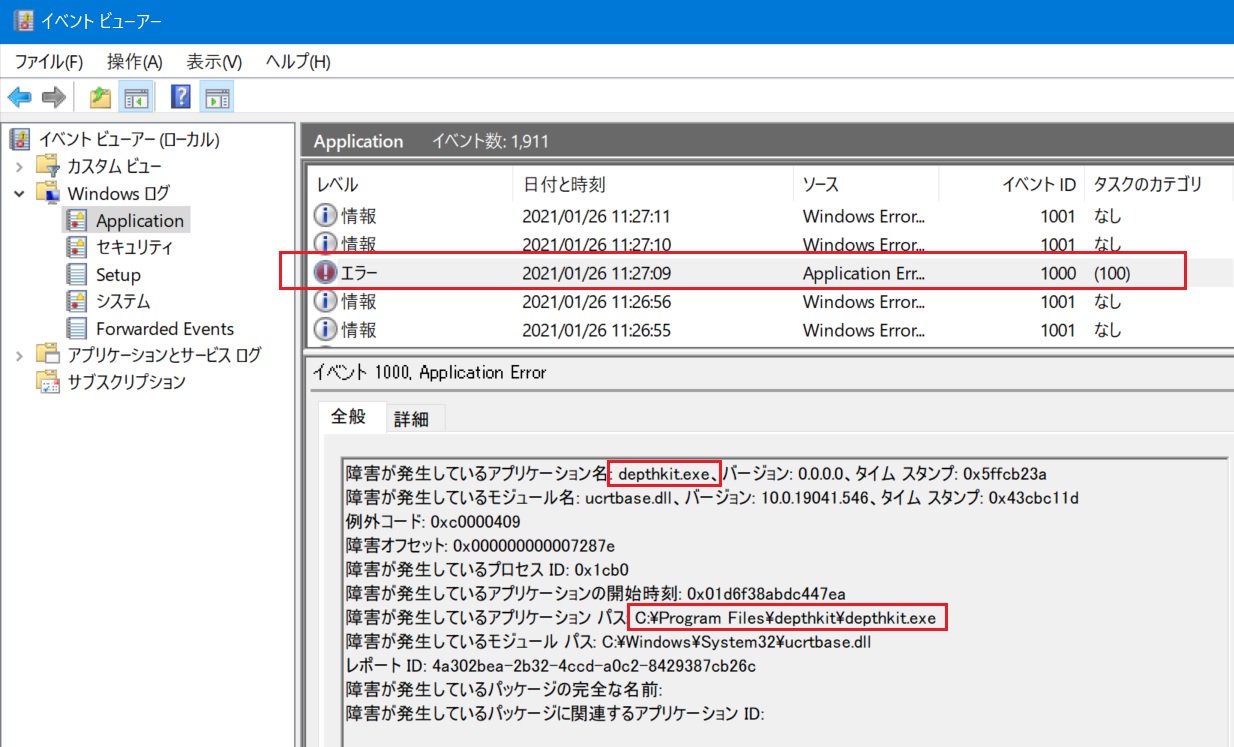Collapse the Windows ログ node
The image size is (1234, 747).
click(20, 193)
